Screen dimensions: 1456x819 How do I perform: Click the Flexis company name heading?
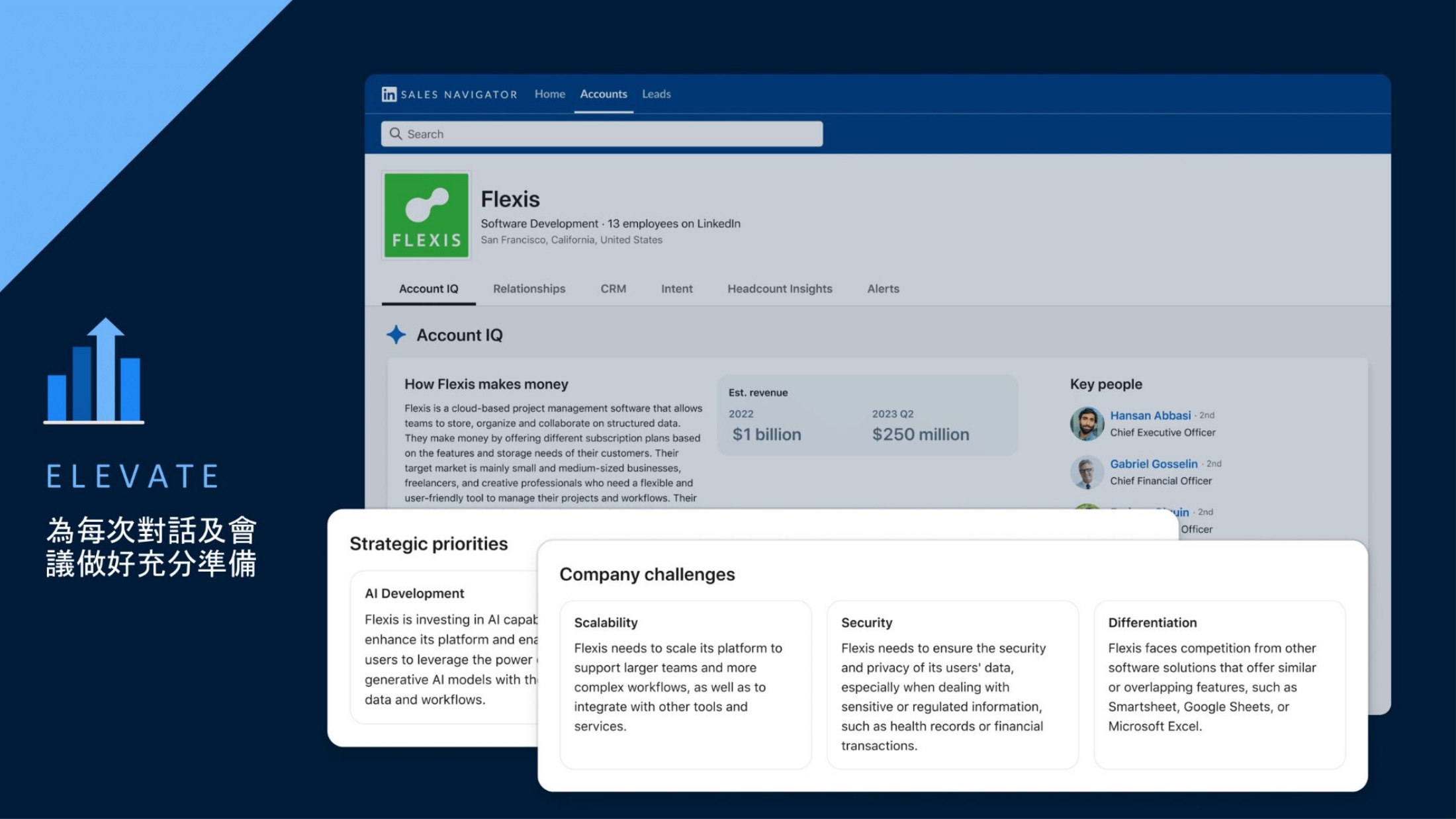click(510, 199)
